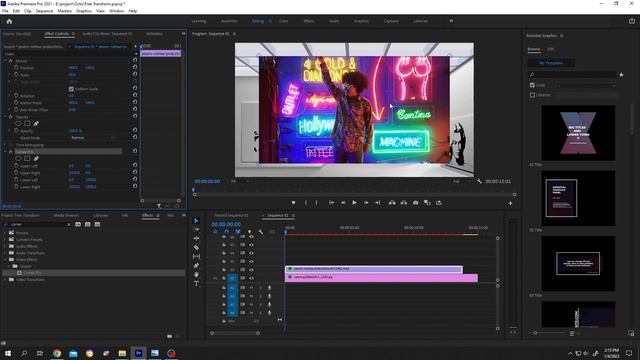Add marker in the Program Monitor
Image resolution: width=640 pixels, height=360 pixels.
click(x=293, y=202)
